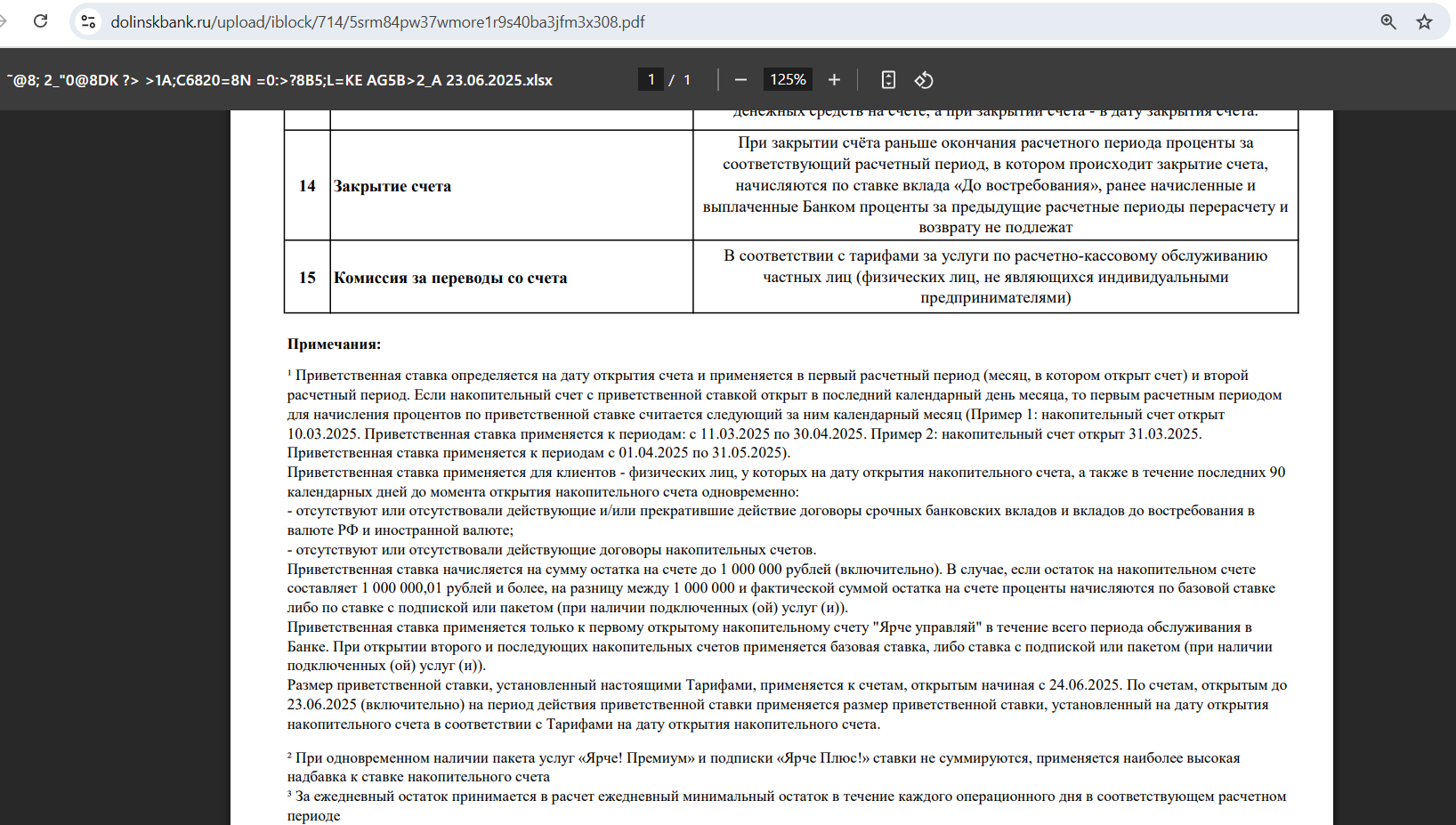Click the PDF page number field

click(x=651, y=79)
